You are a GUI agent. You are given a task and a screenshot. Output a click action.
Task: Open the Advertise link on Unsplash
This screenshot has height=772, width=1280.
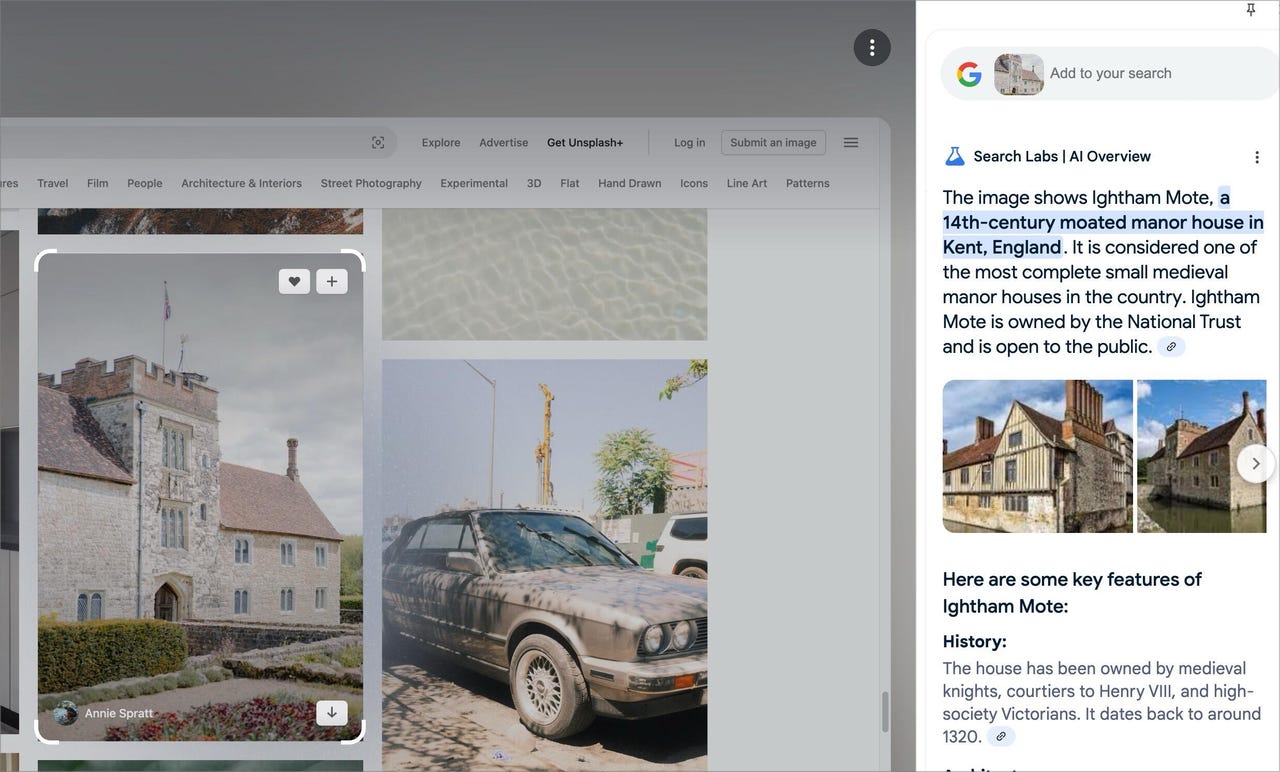504,143
